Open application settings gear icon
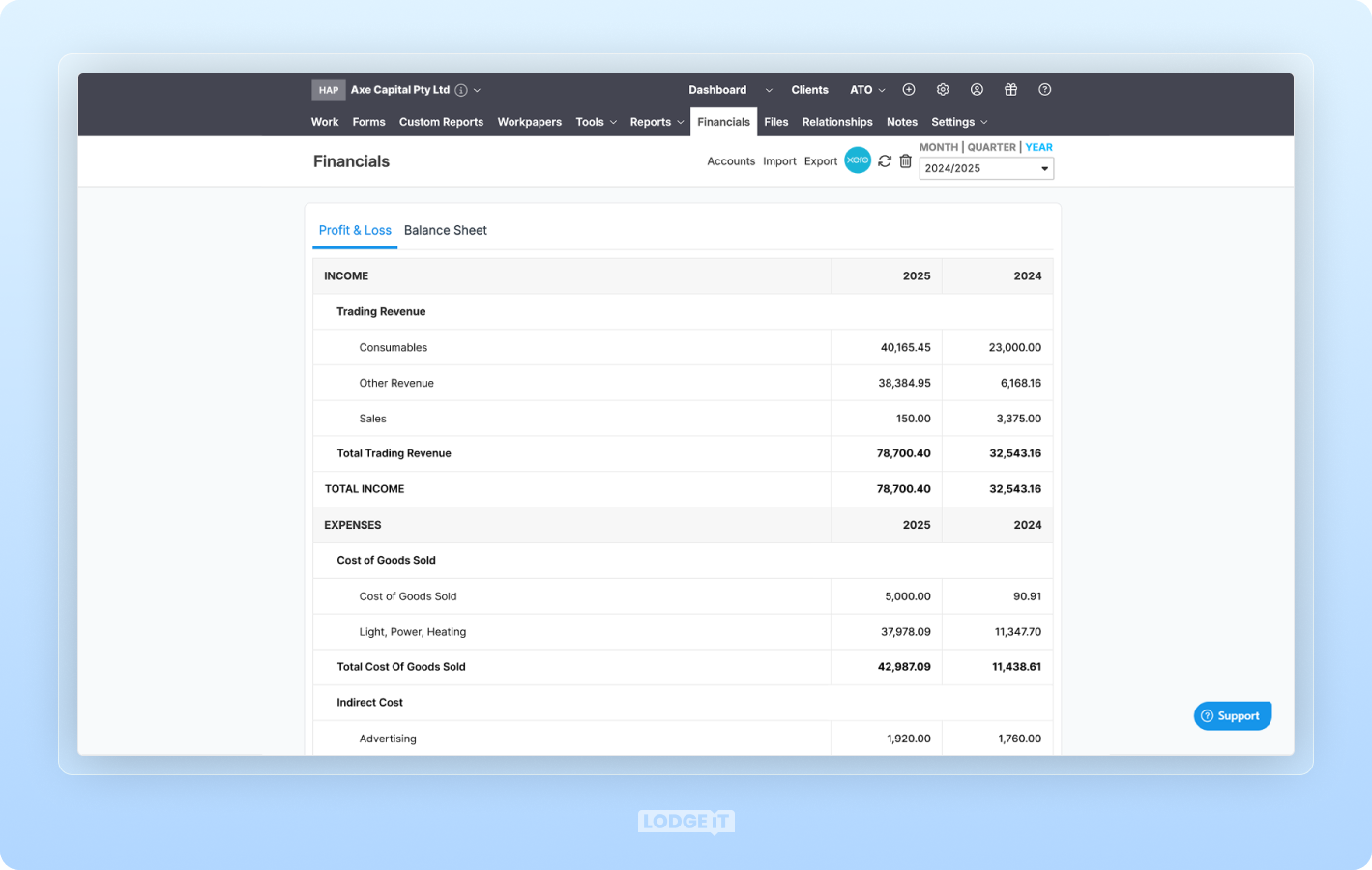Screen dimensions: 1372x870 pyautogui.click(x=942, y=89)
